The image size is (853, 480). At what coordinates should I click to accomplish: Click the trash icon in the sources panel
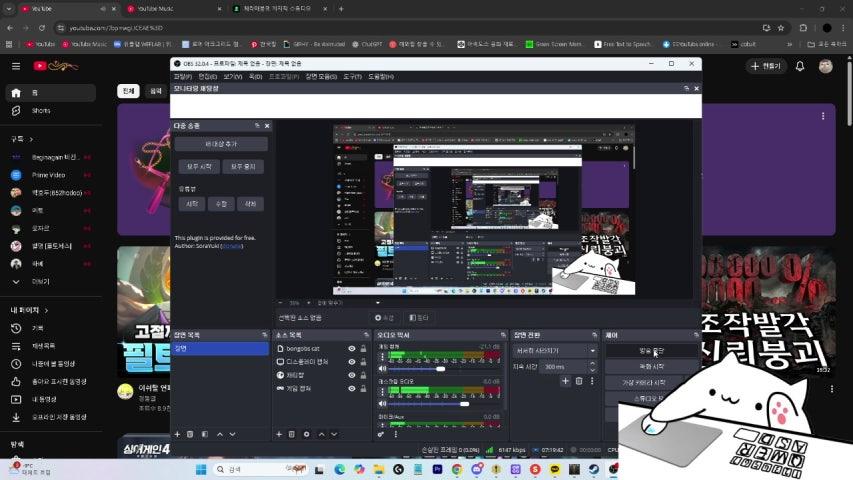(292, 434)
